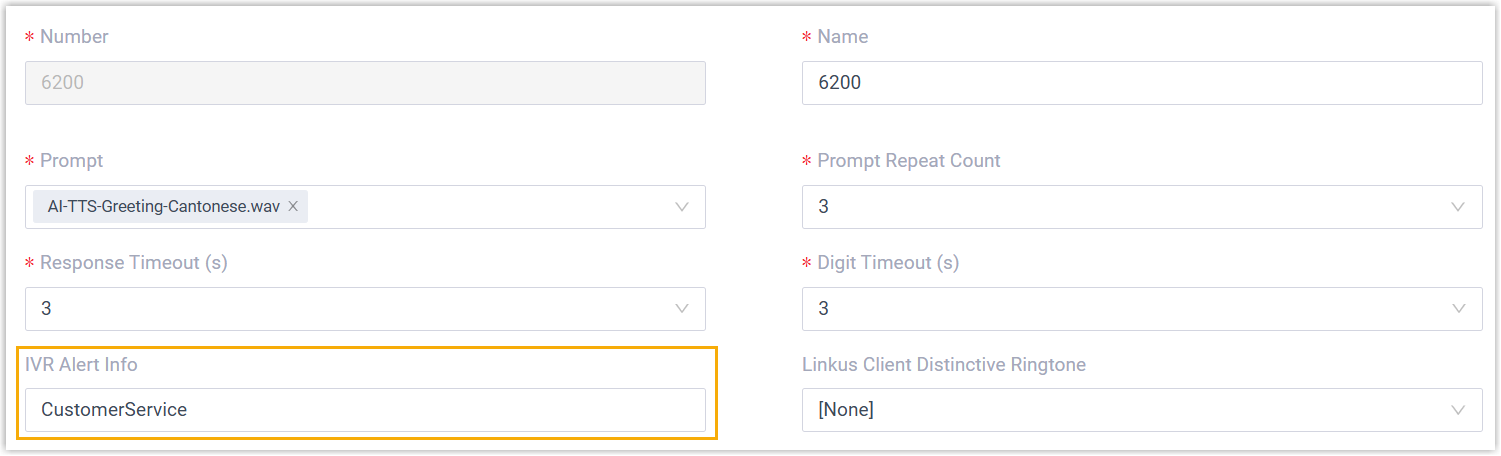The width and height of the screenshot is (1501, 456).
Task: Click the Name field label
Action: tap(842, 37)
